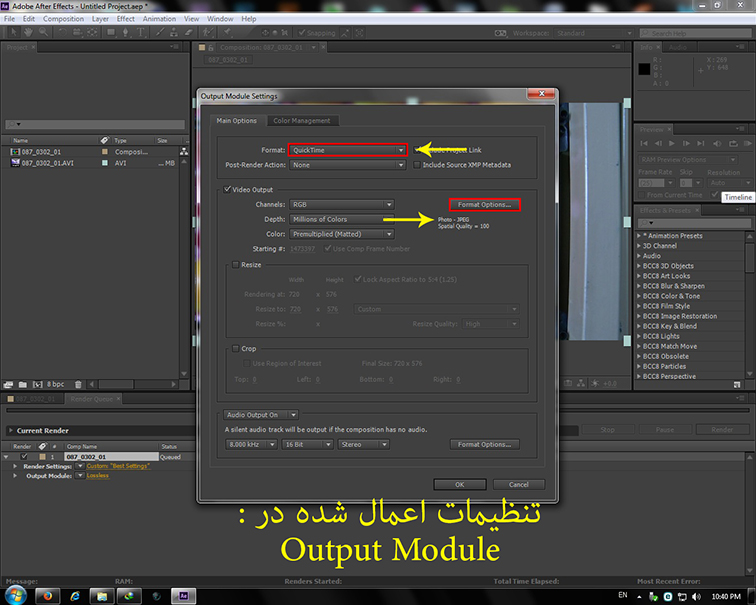Open the Animation menu

(x=159, y=19)
